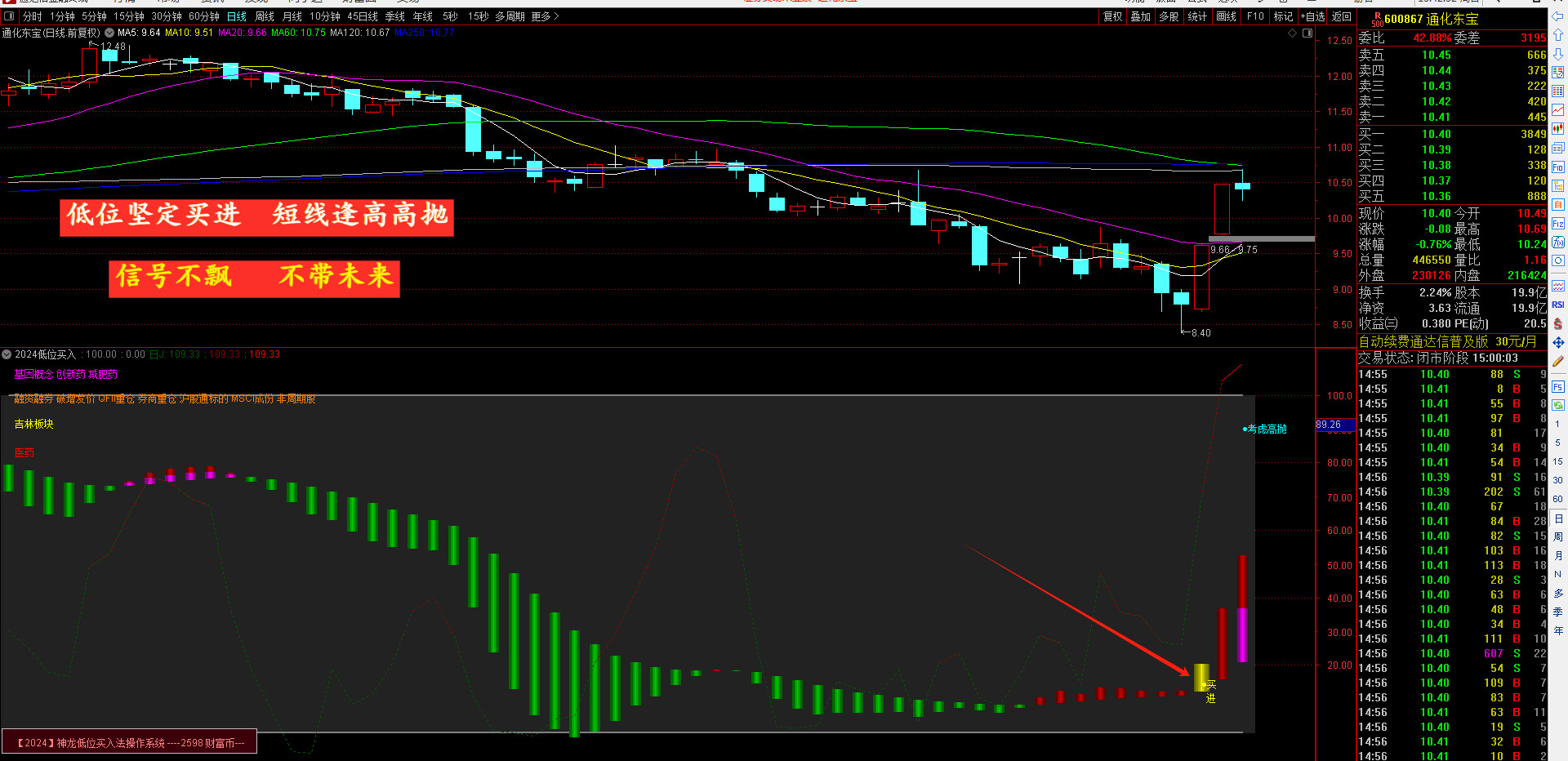Screen dimensions: 1568x761
Task: Click the 考虑高抛 signal label
Action: click(x=1266, y=429)
